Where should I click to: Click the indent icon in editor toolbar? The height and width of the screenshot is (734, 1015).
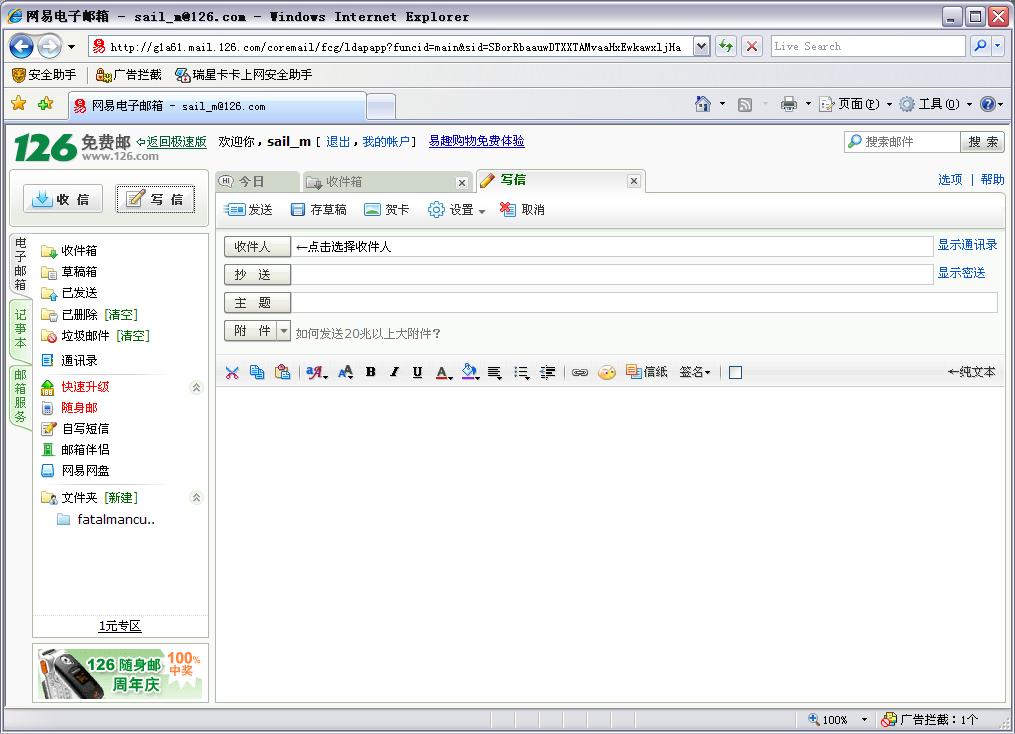548,372
